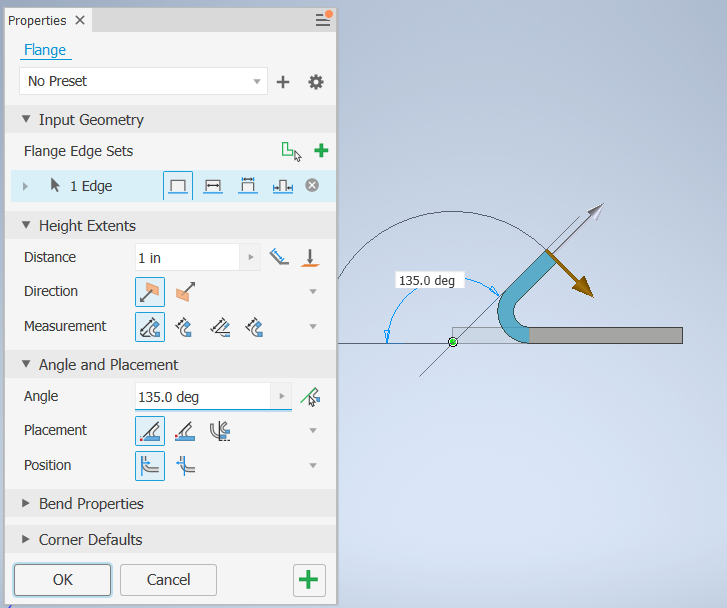Click the gray distance arrow manipulator
The width and height of the screenshot is (727, 608).
pos(593,212)
